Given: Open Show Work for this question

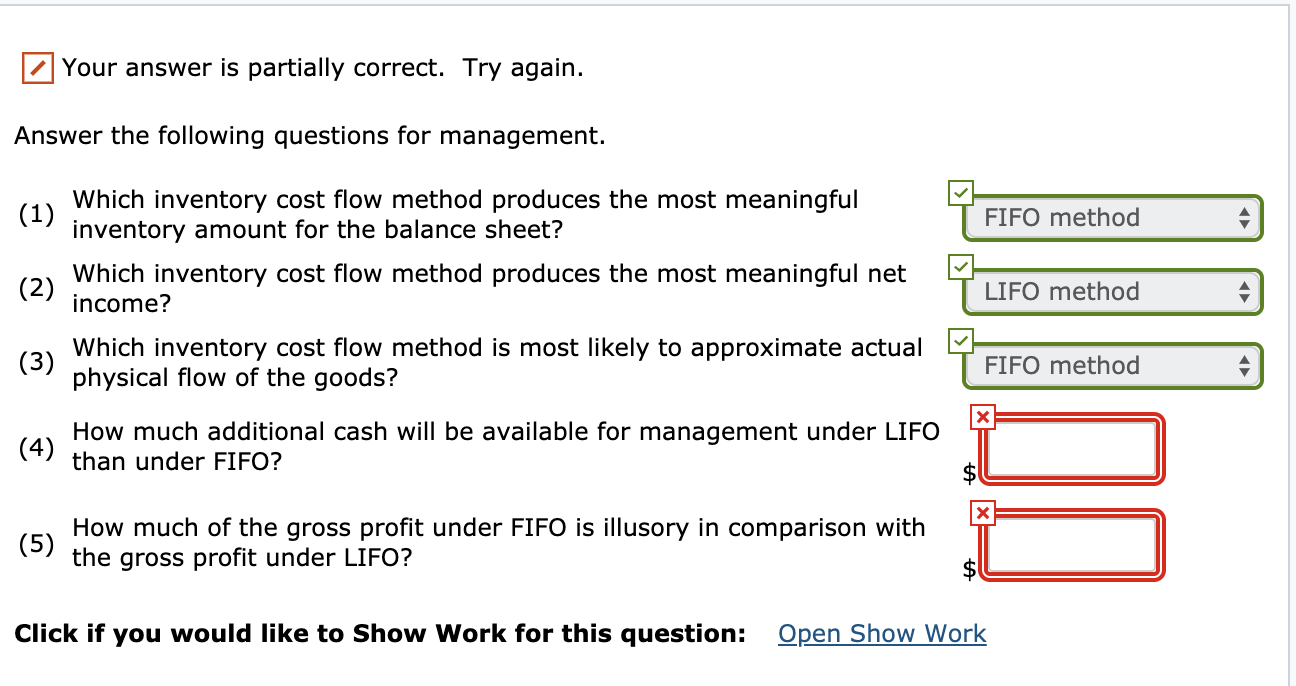Looking at the screenshot, I should pyautogui.click(x=881, y=633).
